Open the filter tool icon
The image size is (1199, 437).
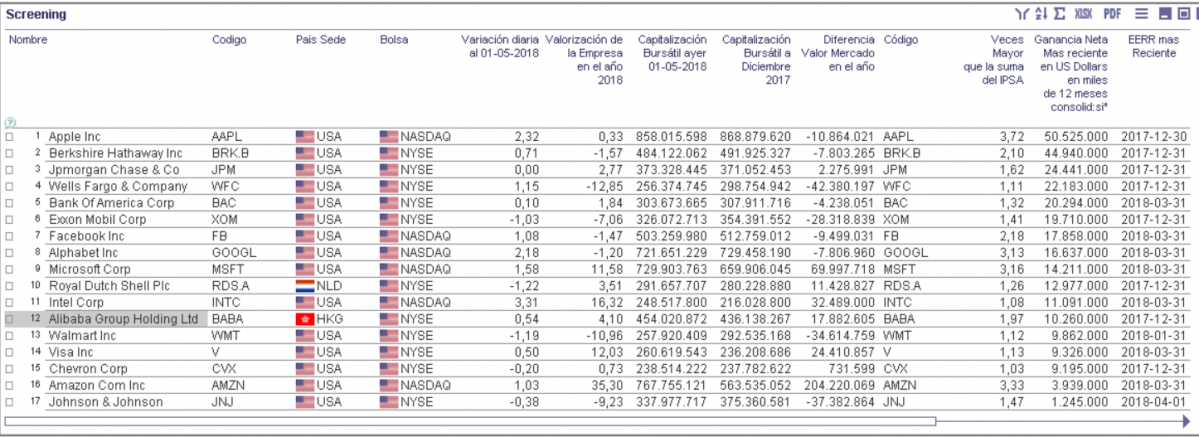click(1021, 14)
